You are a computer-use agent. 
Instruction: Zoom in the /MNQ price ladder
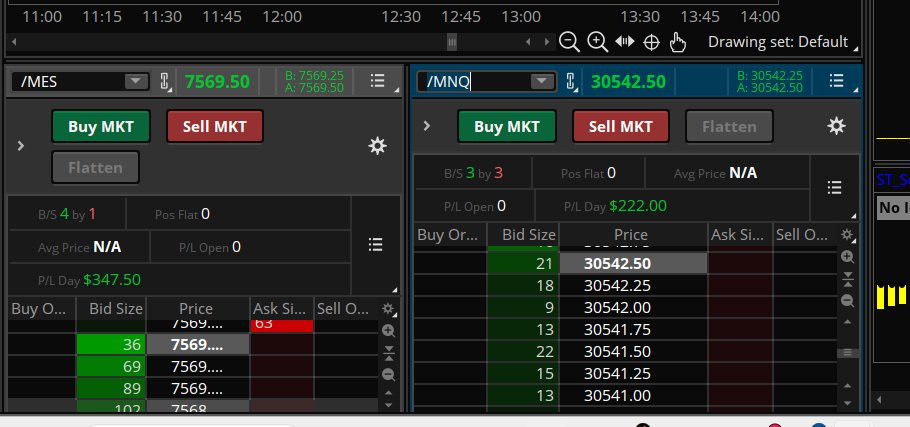[x=847, y=257]
